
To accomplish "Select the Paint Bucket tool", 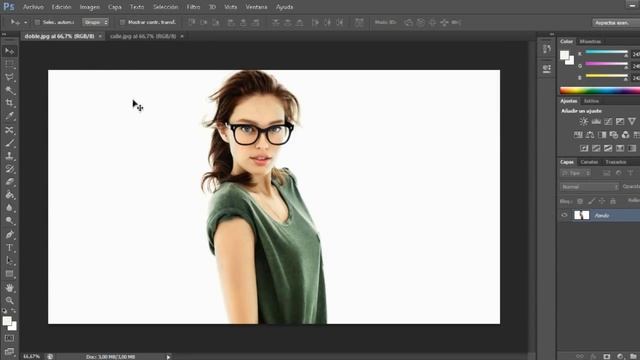I will [9, 195].
